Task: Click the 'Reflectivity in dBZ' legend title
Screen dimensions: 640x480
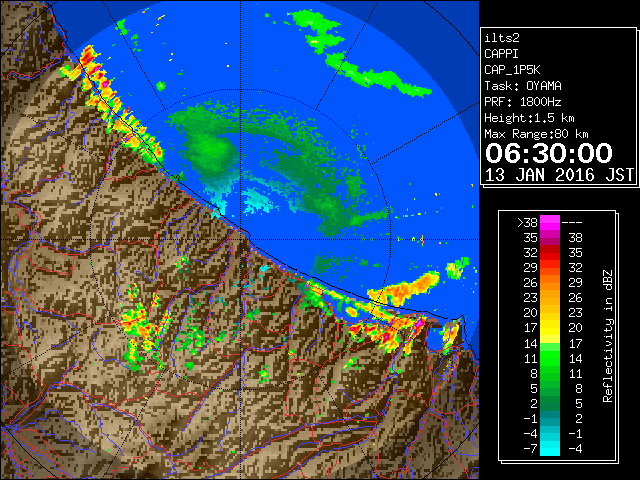Action: point(608,336)
